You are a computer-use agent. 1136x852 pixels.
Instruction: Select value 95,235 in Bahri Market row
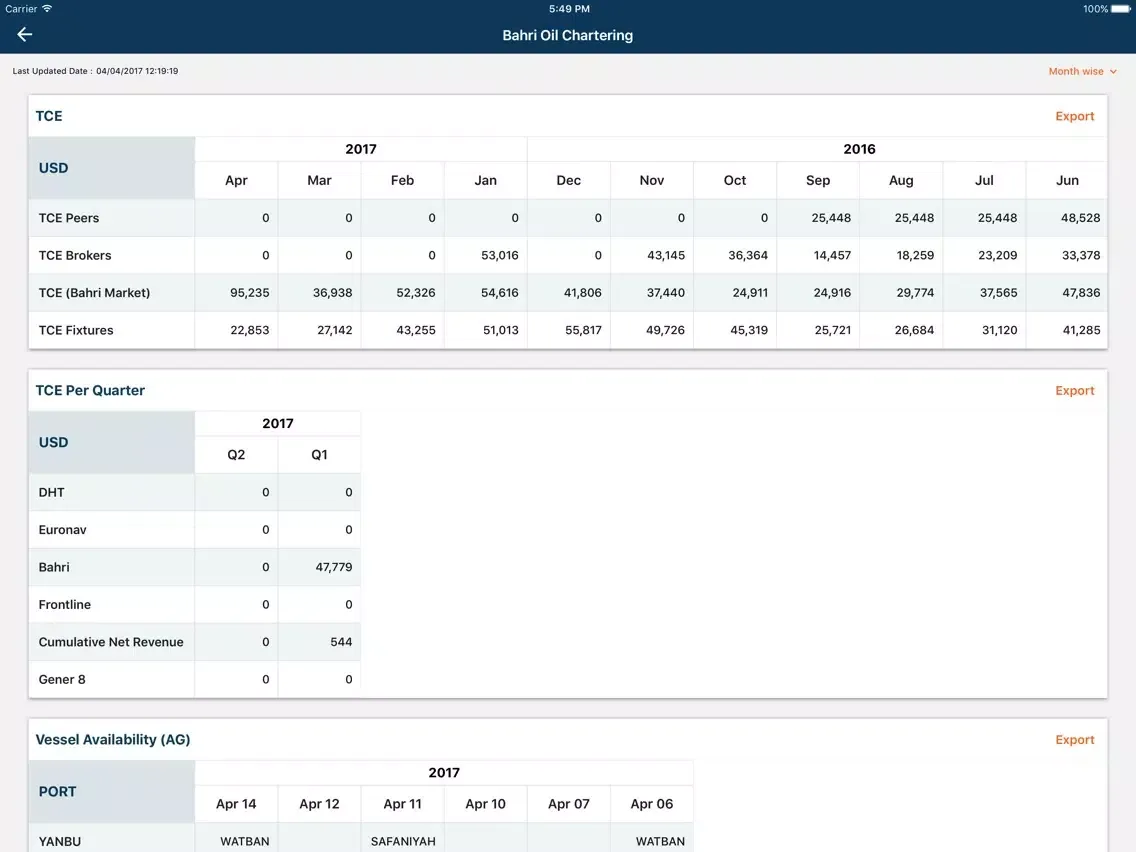coord(249,293)
